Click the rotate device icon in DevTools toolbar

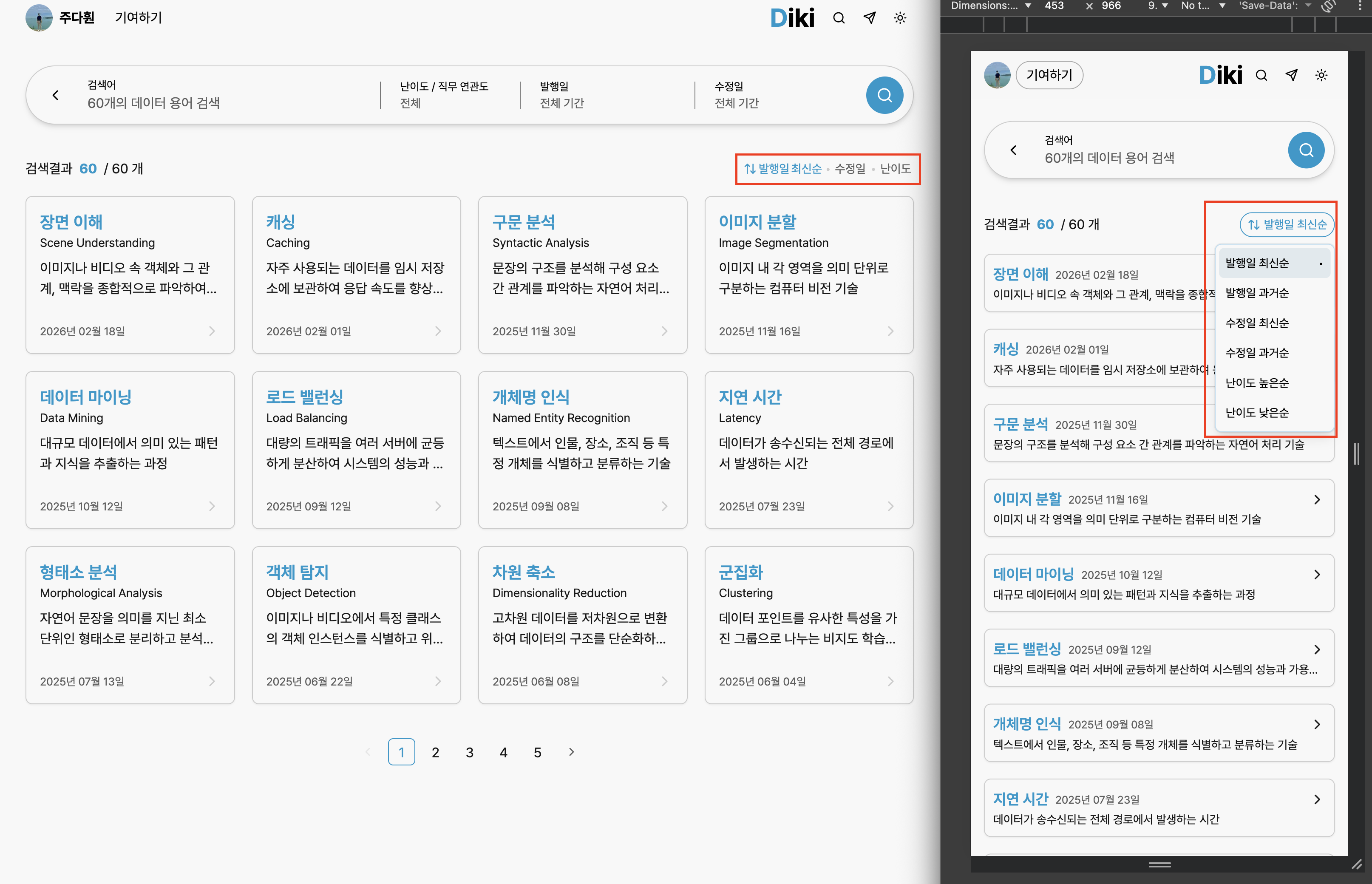[1328, 6]
